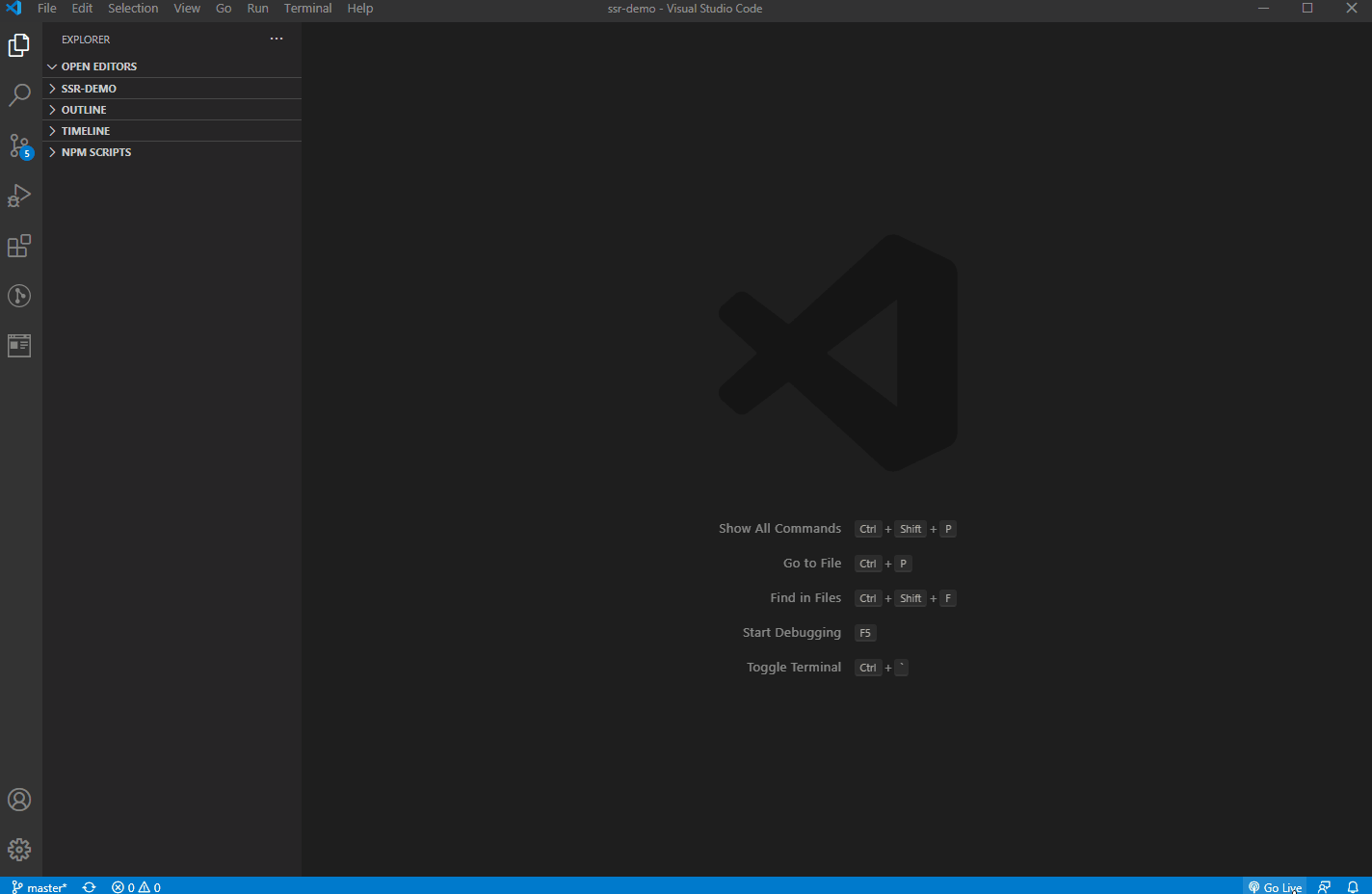Open the File menu

(x=47, y=8)
